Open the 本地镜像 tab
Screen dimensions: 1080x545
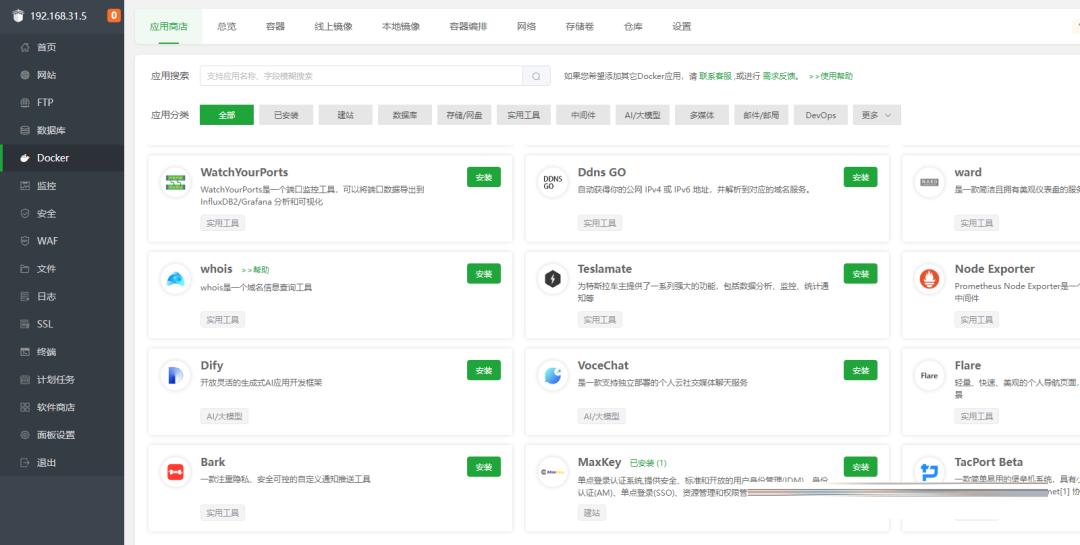[401, 27]
